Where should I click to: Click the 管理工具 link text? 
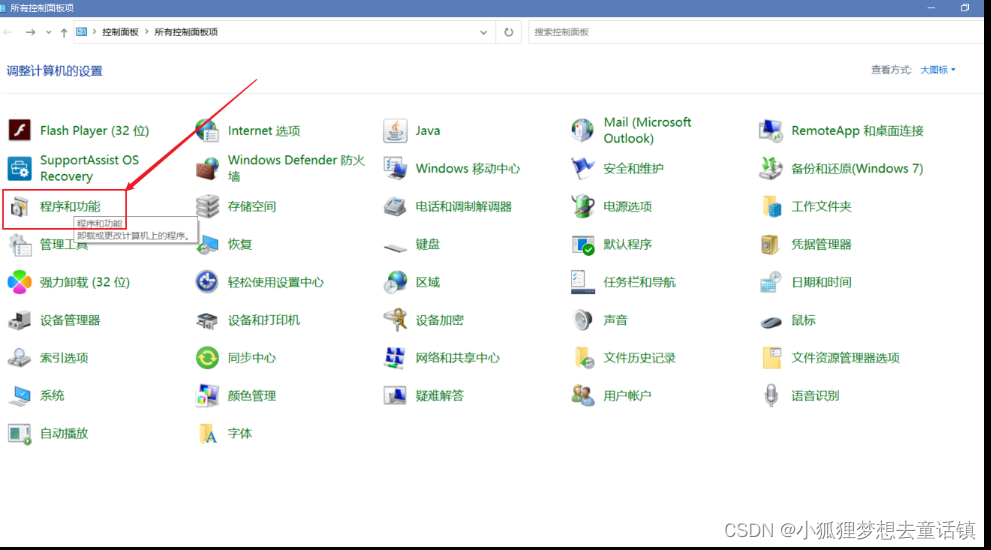click(64, 244)
